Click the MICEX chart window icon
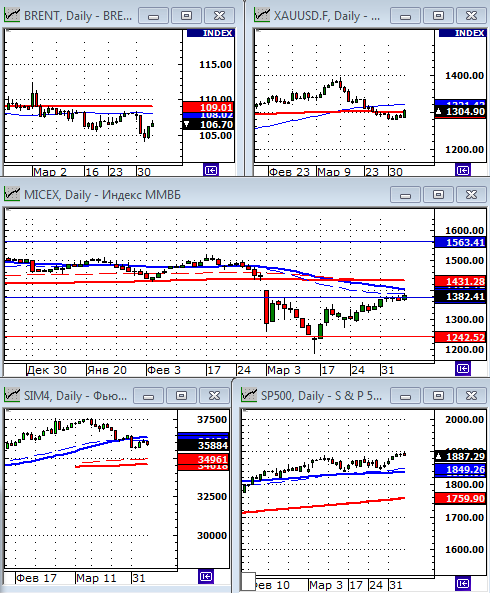The height and width of the screenshot is (593, 490). (12, 194)
